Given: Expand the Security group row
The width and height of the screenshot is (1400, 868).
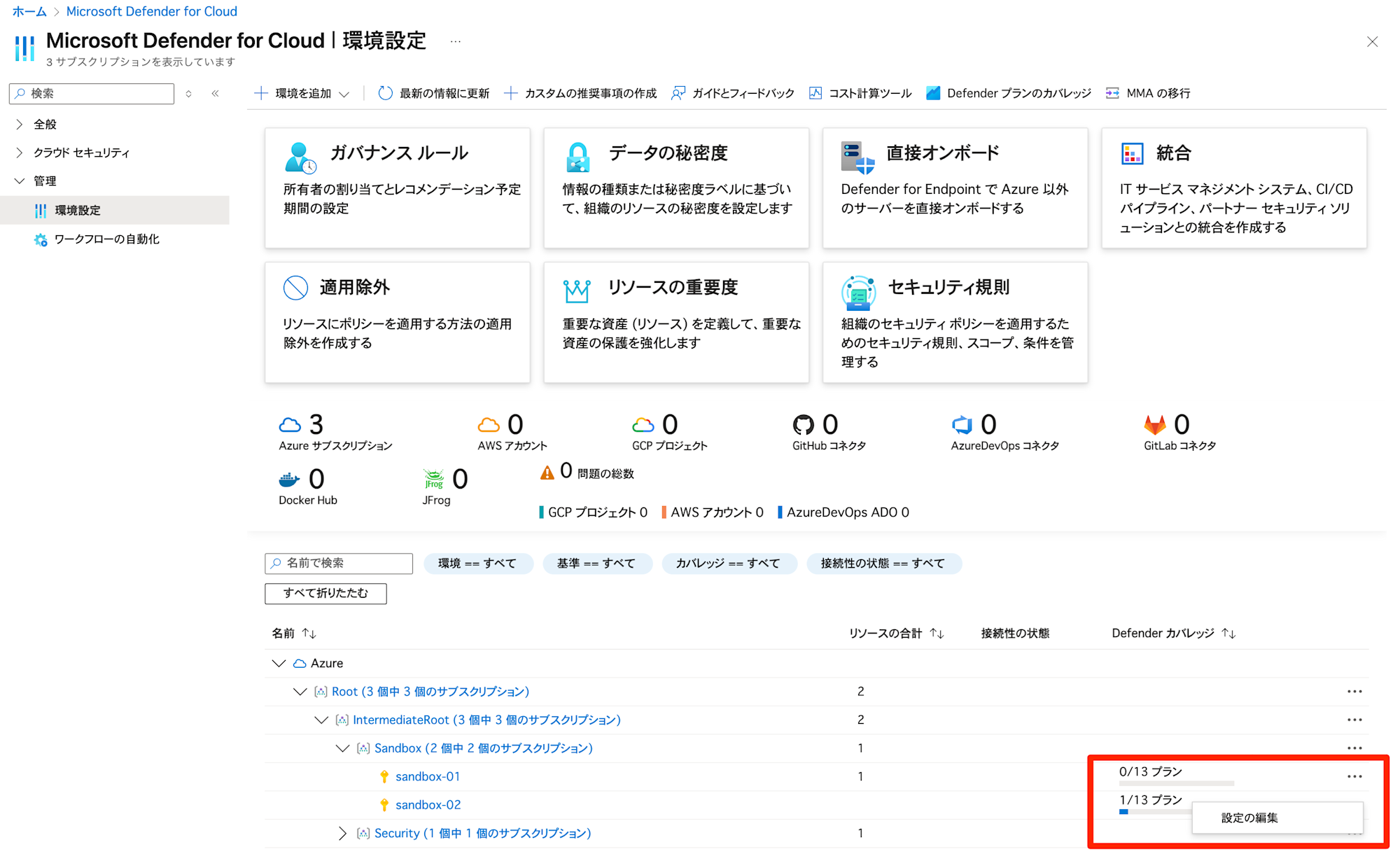Looking at the screenshot, I should 342,833.
